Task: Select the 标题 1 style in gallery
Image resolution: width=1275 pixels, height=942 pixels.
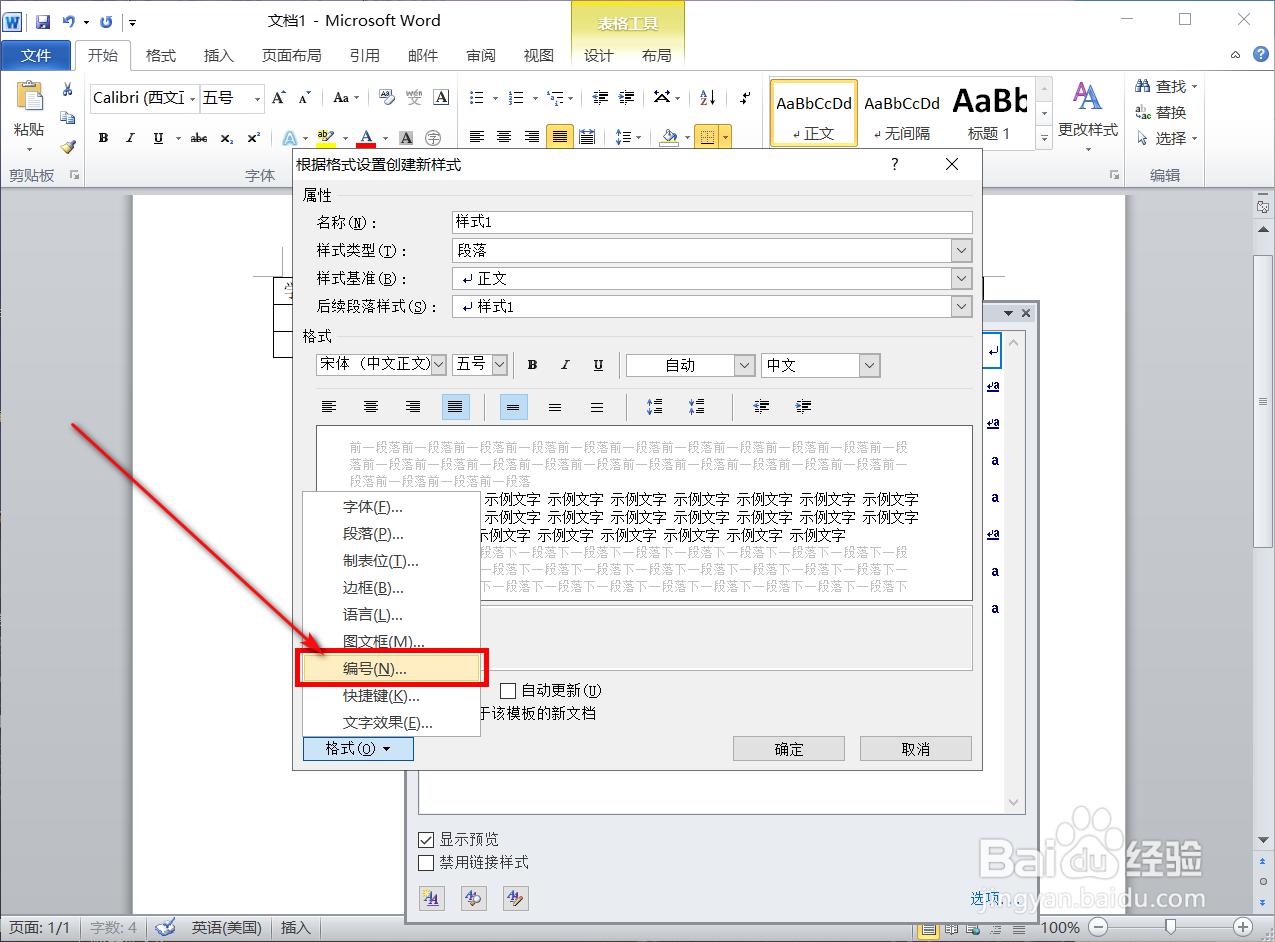Action: click(x=989, y=113)
